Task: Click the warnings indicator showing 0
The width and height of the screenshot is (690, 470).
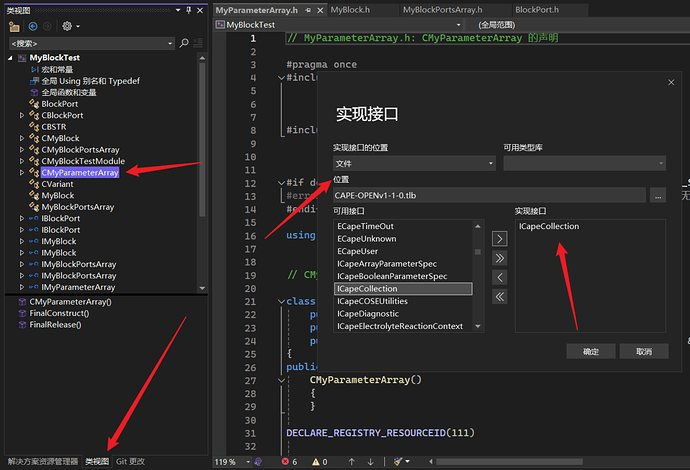Action: click(x=320, y=462)
